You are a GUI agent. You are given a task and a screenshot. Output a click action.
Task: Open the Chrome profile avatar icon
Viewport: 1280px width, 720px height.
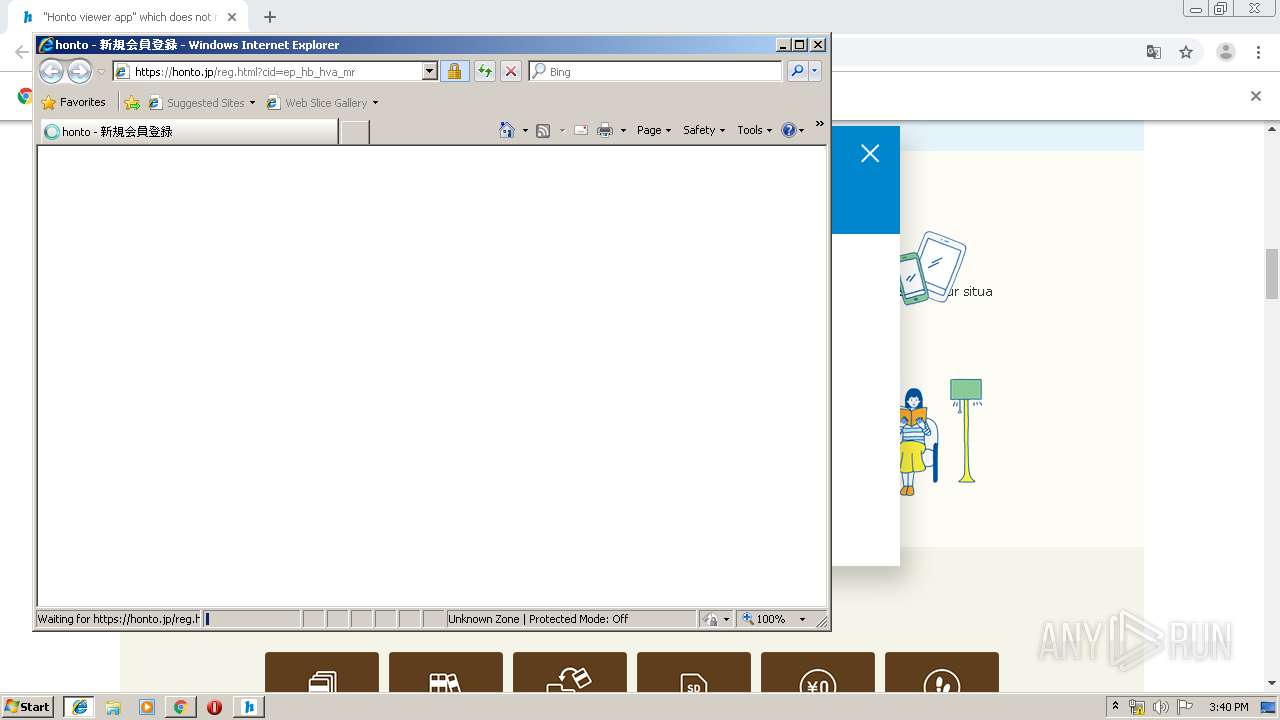pyautogui.click(x=1226, y=52)
